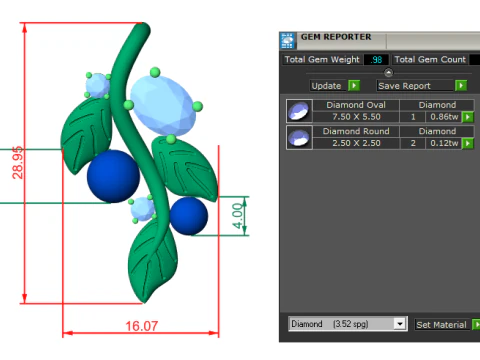
Task: Click the green arrow beside Set Material
Action: click(476, 324)
